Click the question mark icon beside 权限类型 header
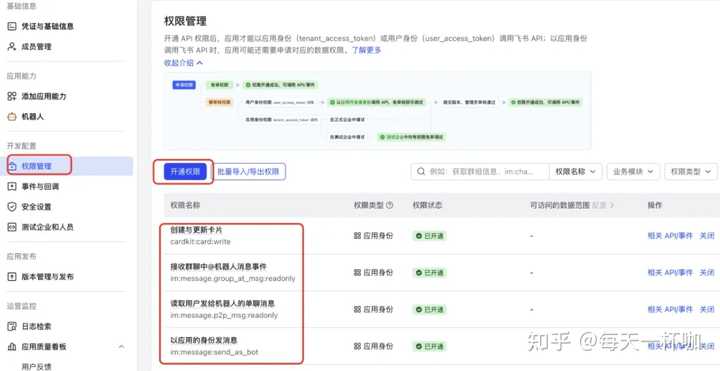The height and width of the screenshot is (371, 720). [390, 205]
